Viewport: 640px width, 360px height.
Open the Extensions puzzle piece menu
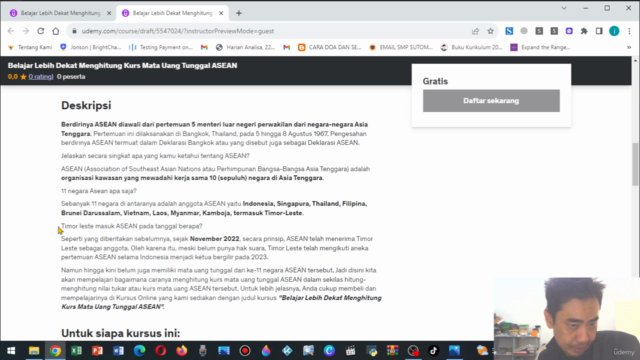[x=584, y=31]
